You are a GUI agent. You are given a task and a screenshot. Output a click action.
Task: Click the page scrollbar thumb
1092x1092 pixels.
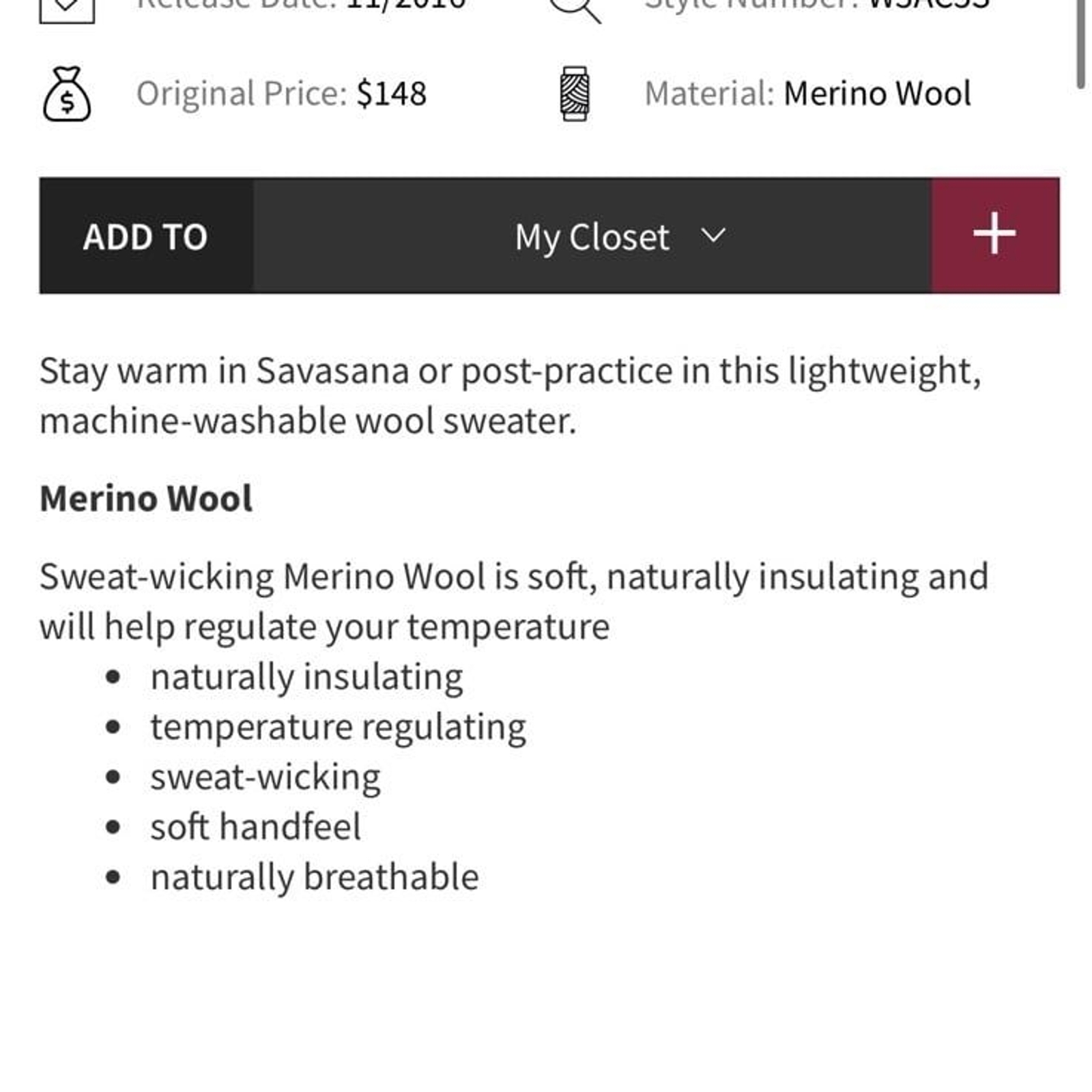click(1080, 44)
